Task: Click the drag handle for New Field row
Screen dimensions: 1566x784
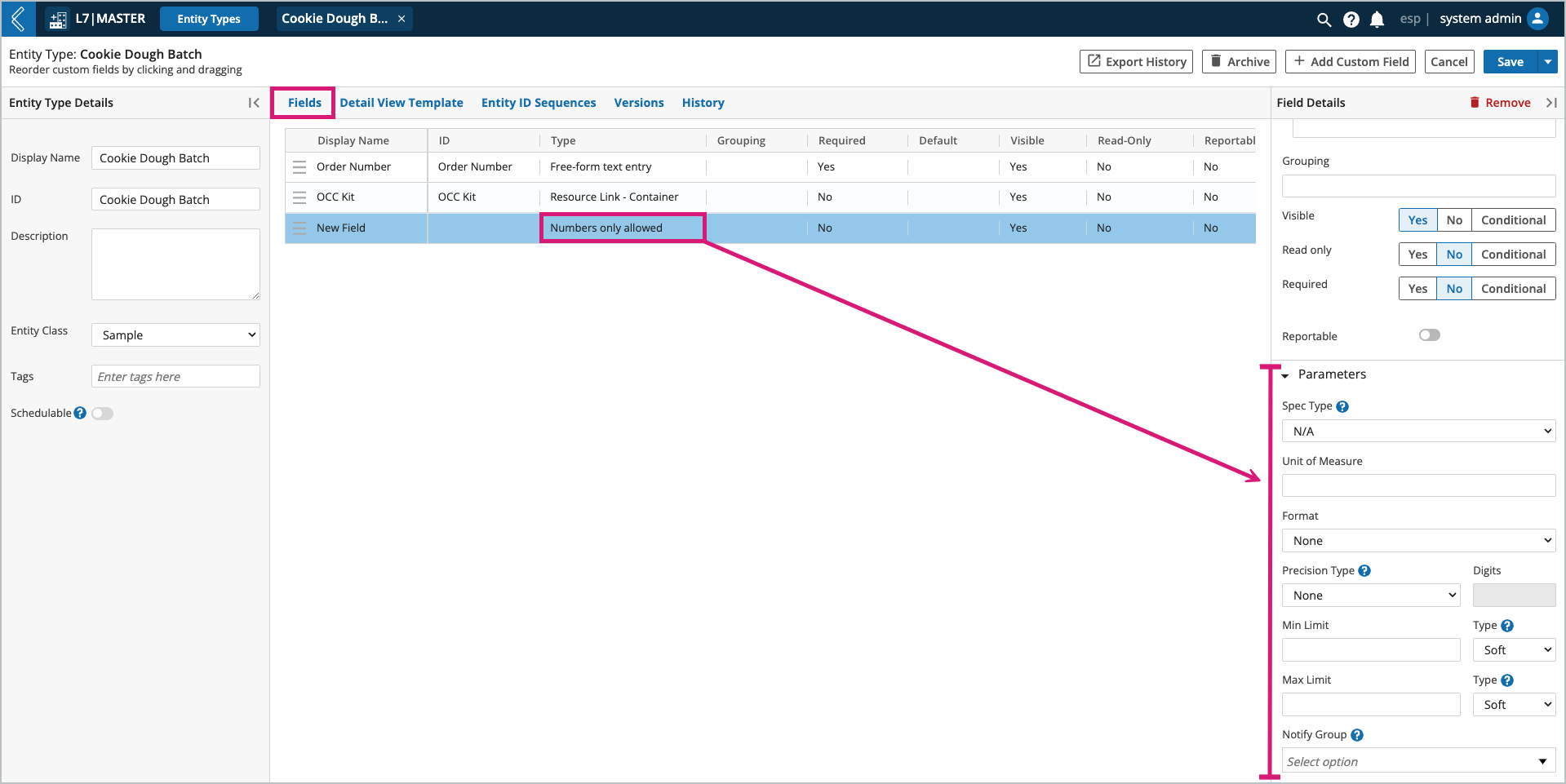Action: click(299, 228)
